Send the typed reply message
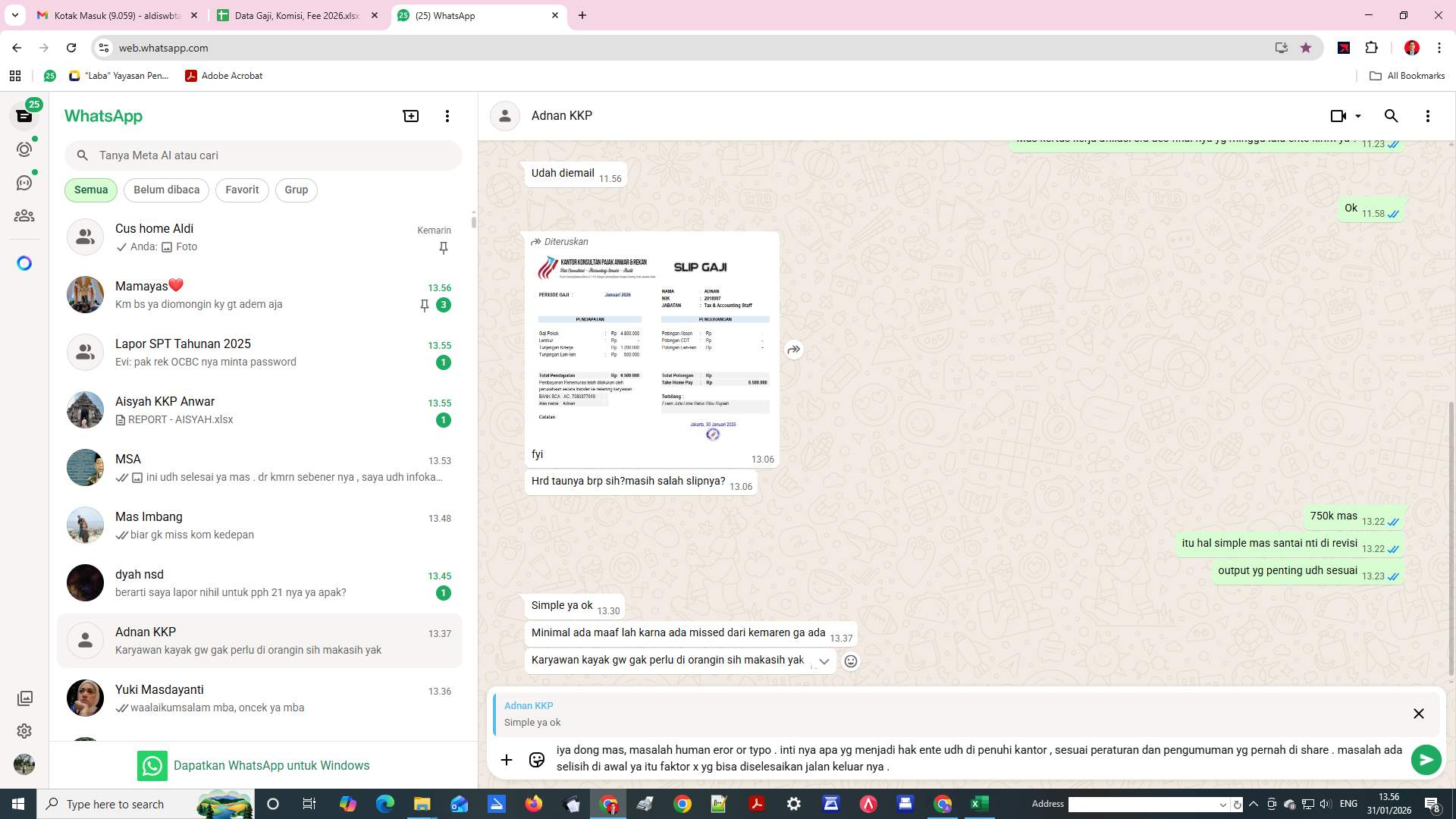 pyautogui.click(x=1426, y=759)
